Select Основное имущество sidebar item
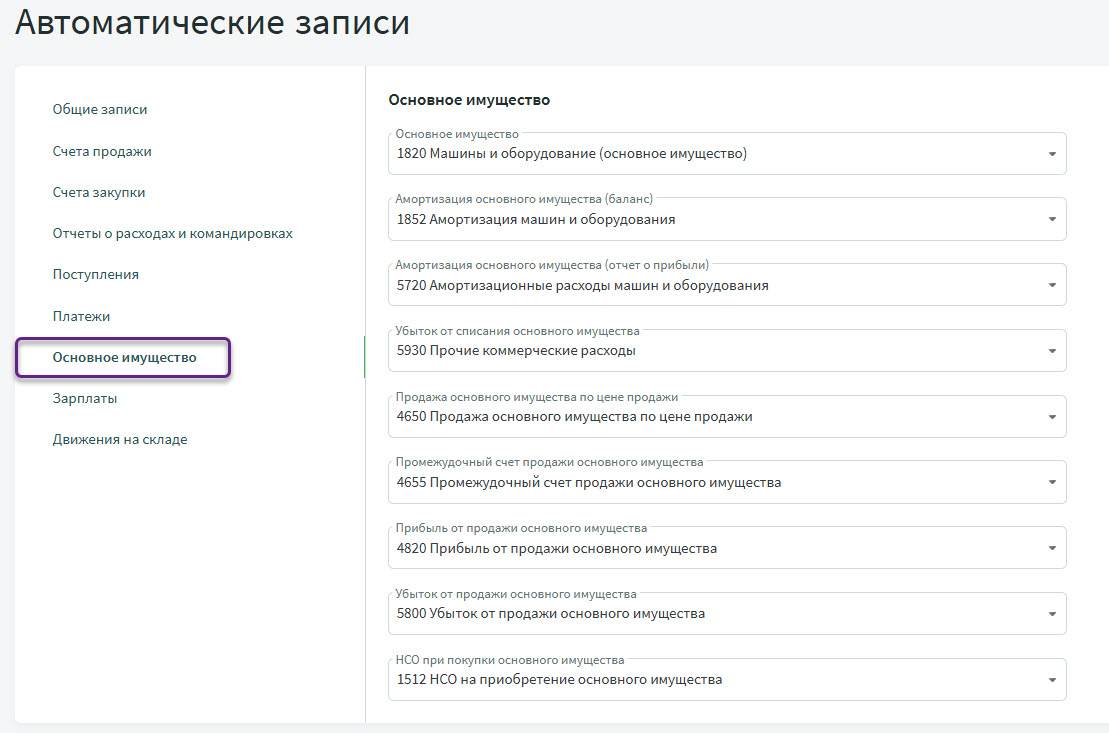This screenshot has width=1109, height=733. [x=124, y=357]
